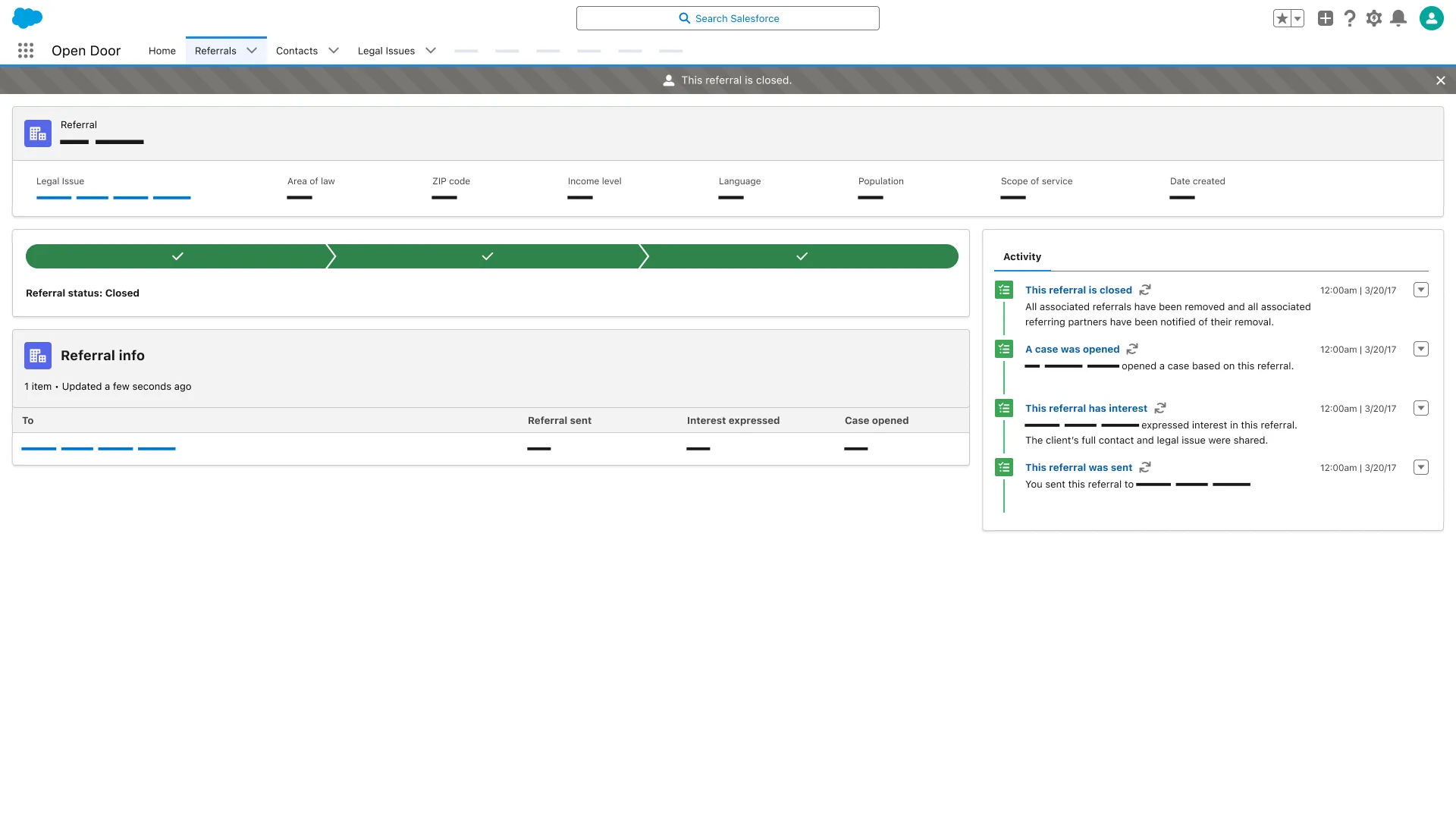Open the user profile avatar
The height and width of the screenshot is (819, 1456).
pos(1432,18)
